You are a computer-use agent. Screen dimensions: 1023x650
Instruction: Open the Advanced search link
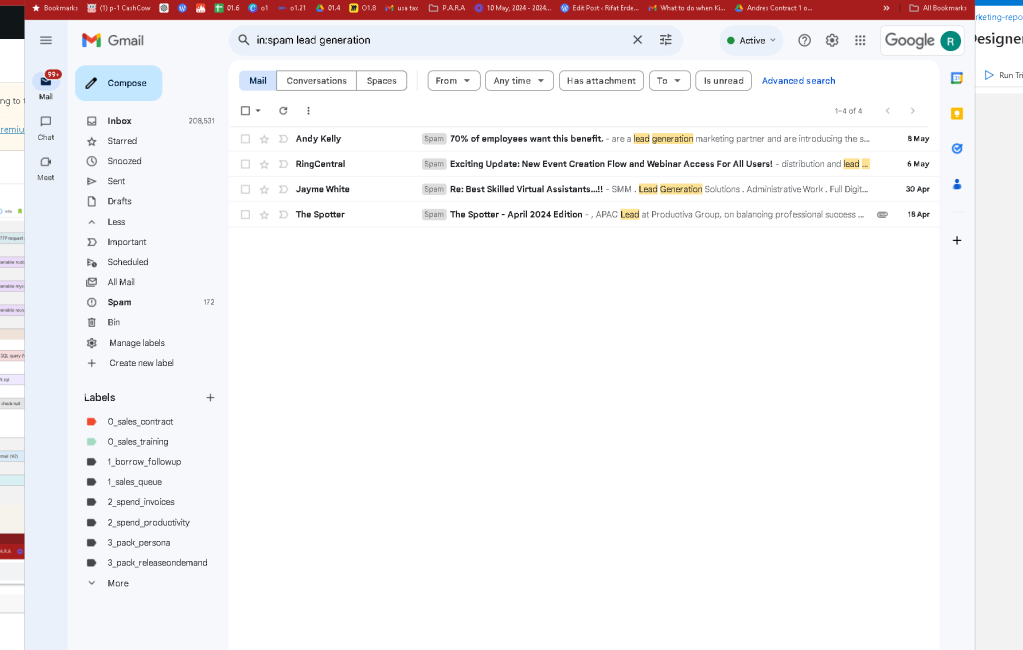coord(798,81)
